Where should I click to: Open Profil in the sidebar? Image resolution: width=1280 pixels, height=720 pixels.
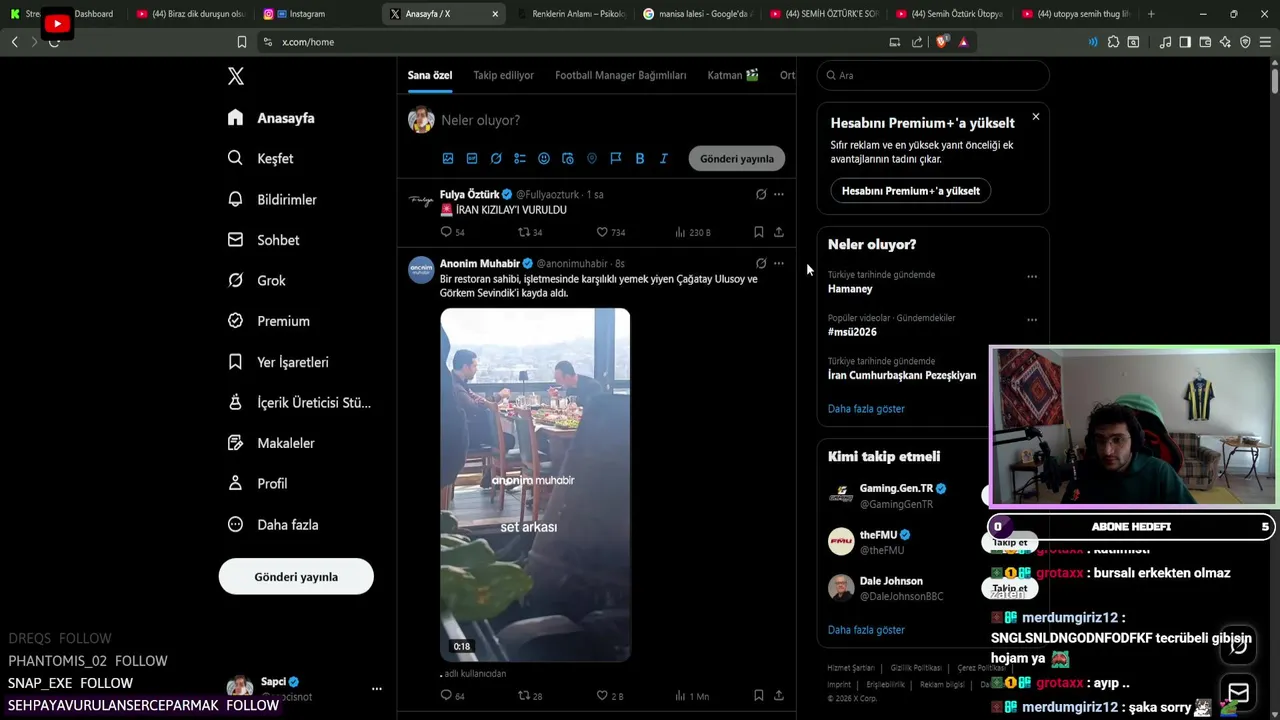pos(257,483)
